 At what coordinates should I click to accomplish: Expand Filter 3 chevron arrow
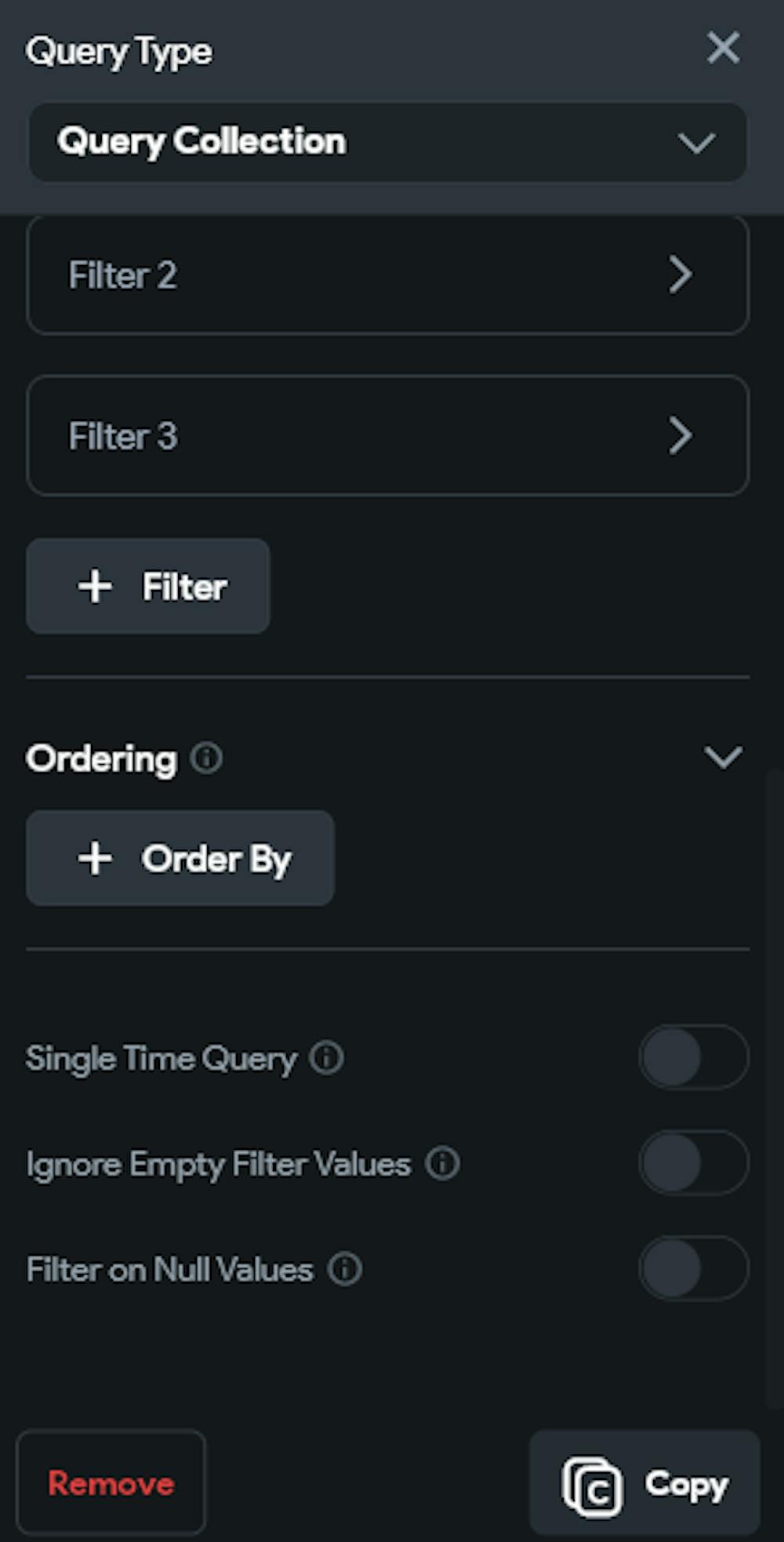(680, 436)
